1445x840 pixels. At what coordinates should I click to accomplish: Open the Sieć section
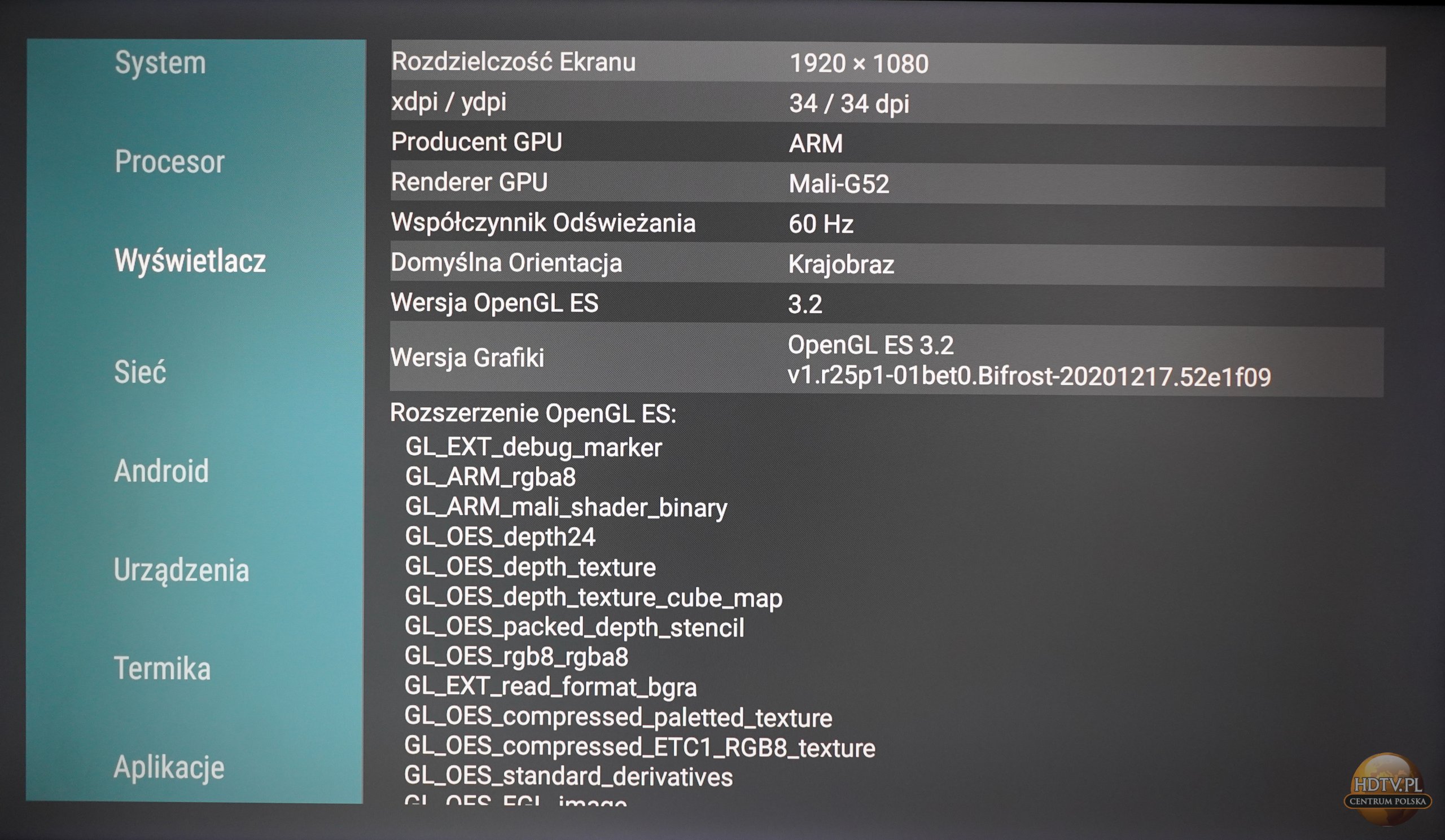click(x=141, y=372)
